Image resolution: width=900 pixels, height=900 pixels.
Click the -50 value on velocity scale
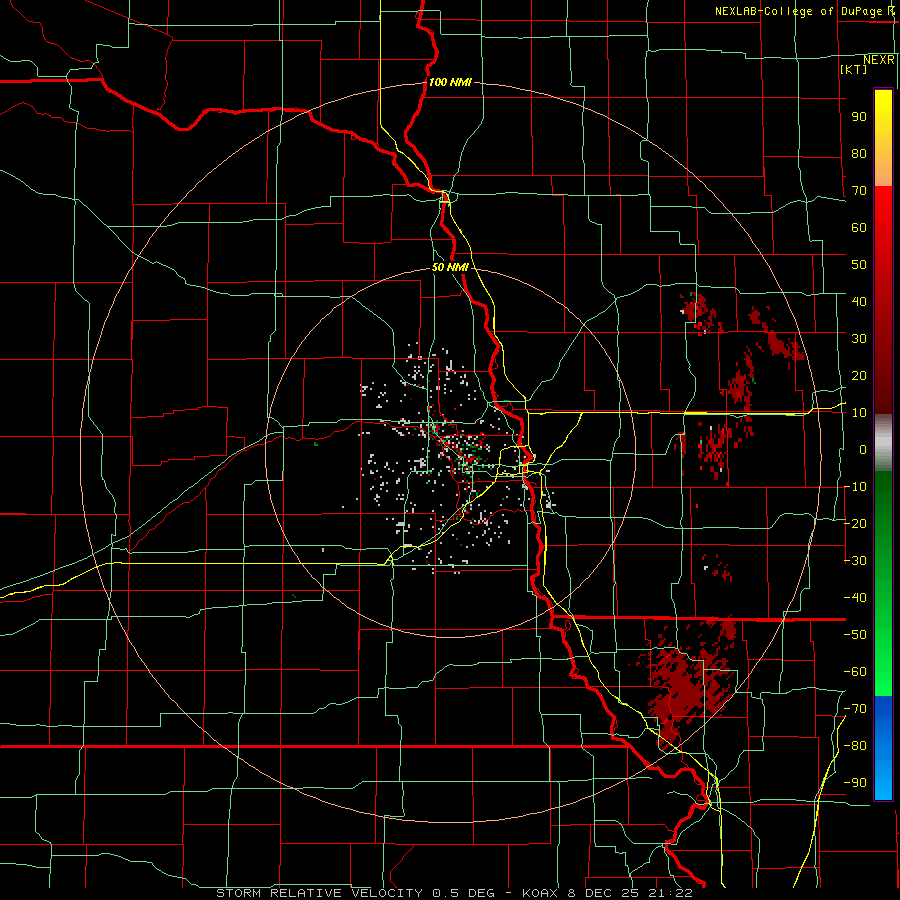(x=855, y=635)
